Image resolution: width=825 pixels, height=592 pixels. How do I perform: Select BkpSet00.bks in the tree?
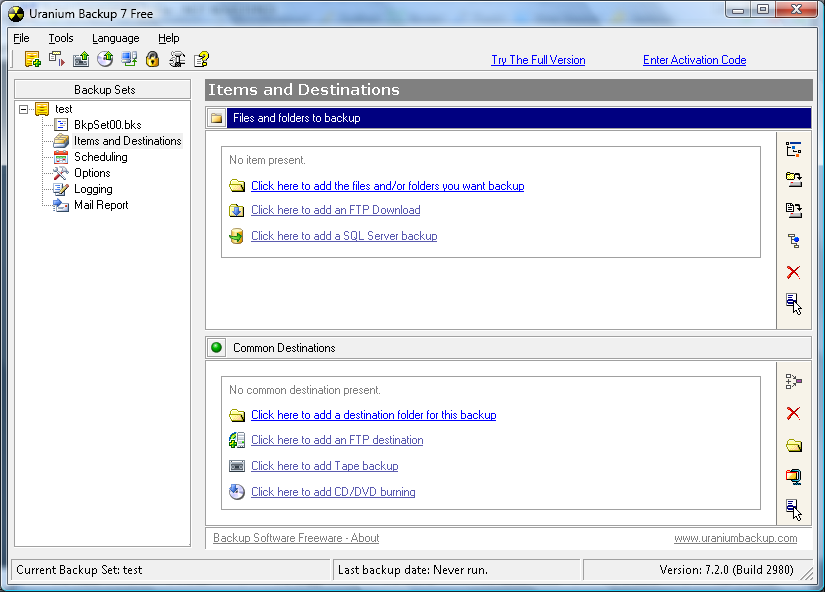(x=107, y=125)
